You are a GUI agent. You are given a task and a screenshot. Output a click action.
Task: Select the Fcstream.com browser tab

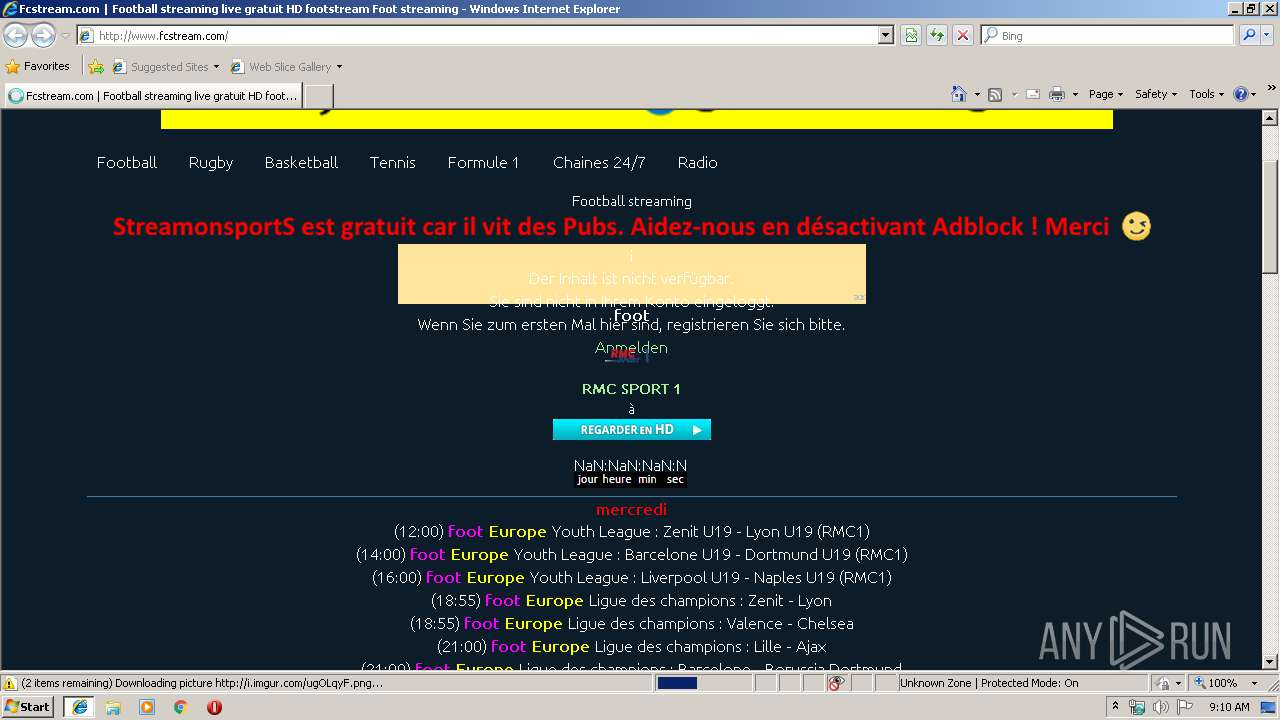153,96
